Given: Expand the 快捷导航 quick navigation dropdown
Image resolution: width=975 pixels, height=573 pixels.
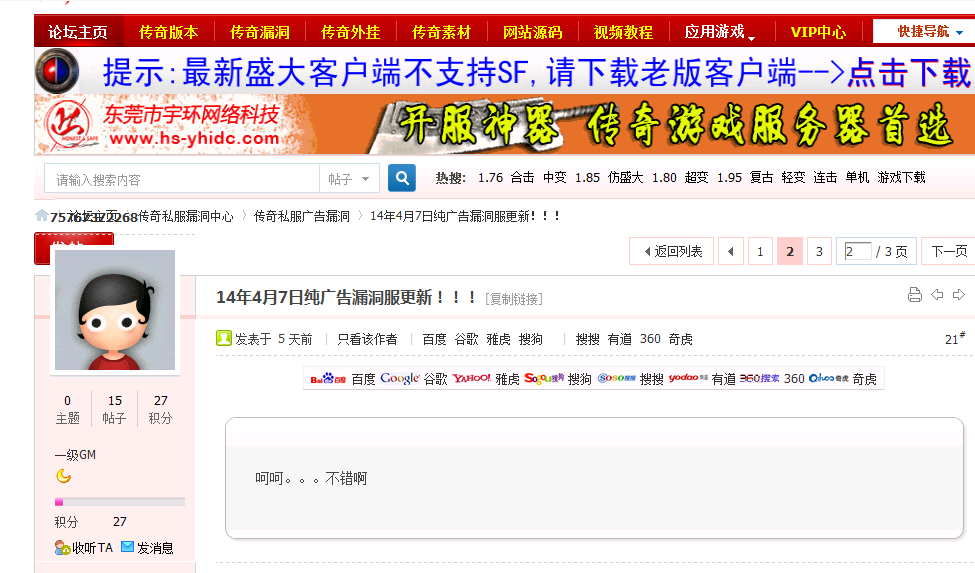Looking at the screenshot, I should 923,32.
